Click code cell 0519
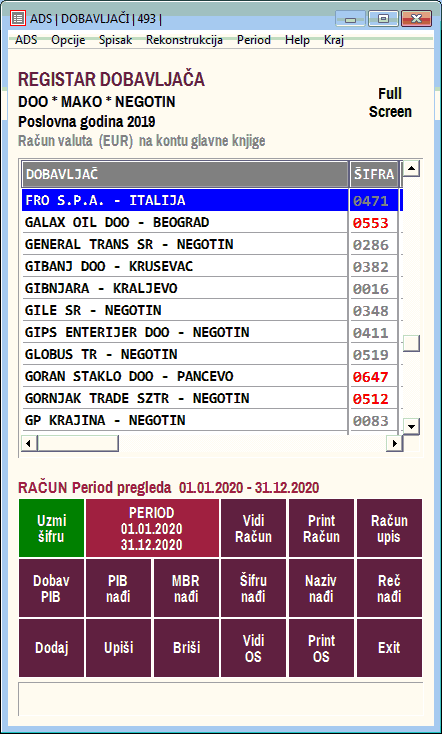 pyautogui.click(x=374, y=354)
